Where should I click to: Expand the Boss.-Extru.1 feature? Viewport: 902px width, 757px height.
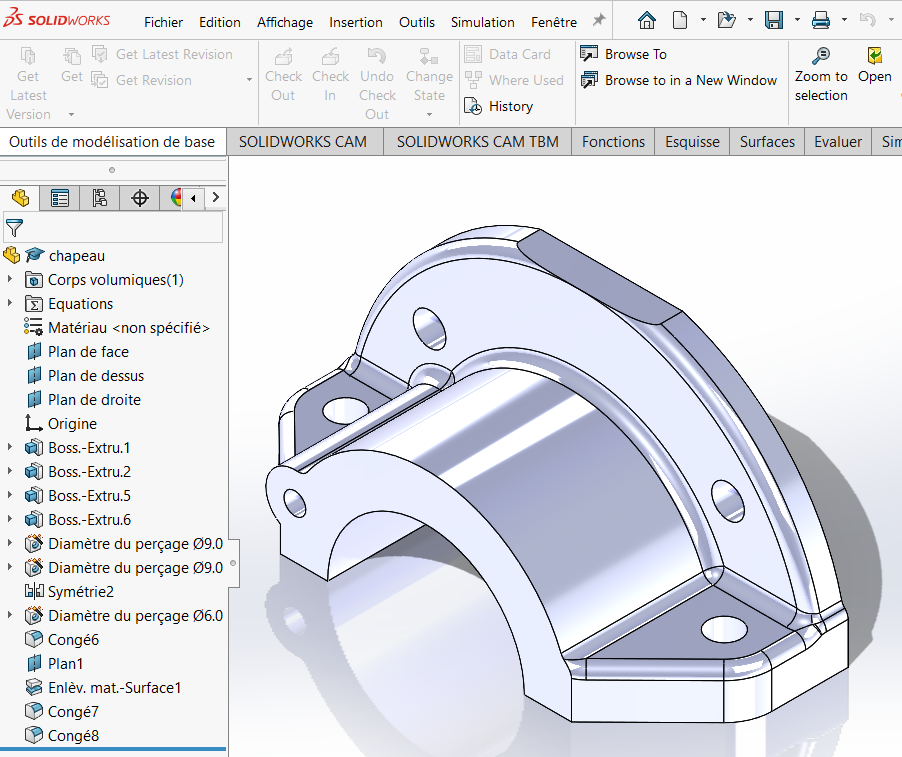pyautogui.click(x=10, y=447)
